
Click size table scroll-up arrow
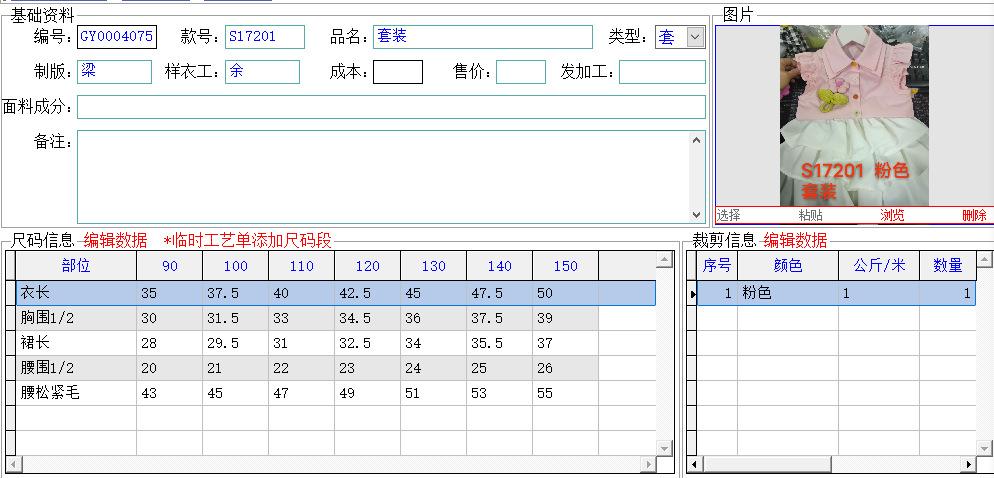point(664,260)
